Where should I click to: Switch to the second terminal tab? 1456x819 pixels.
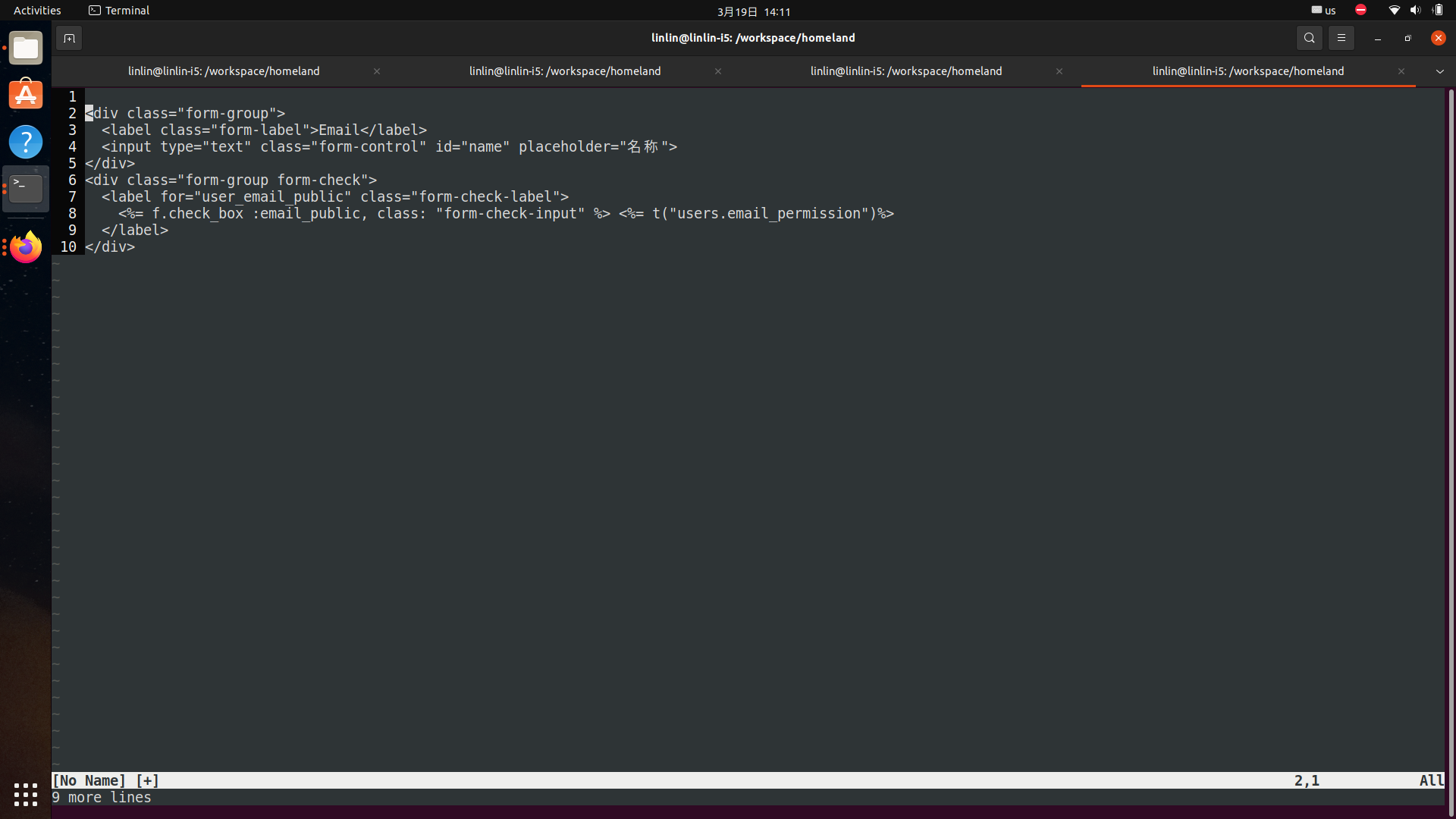564,71
